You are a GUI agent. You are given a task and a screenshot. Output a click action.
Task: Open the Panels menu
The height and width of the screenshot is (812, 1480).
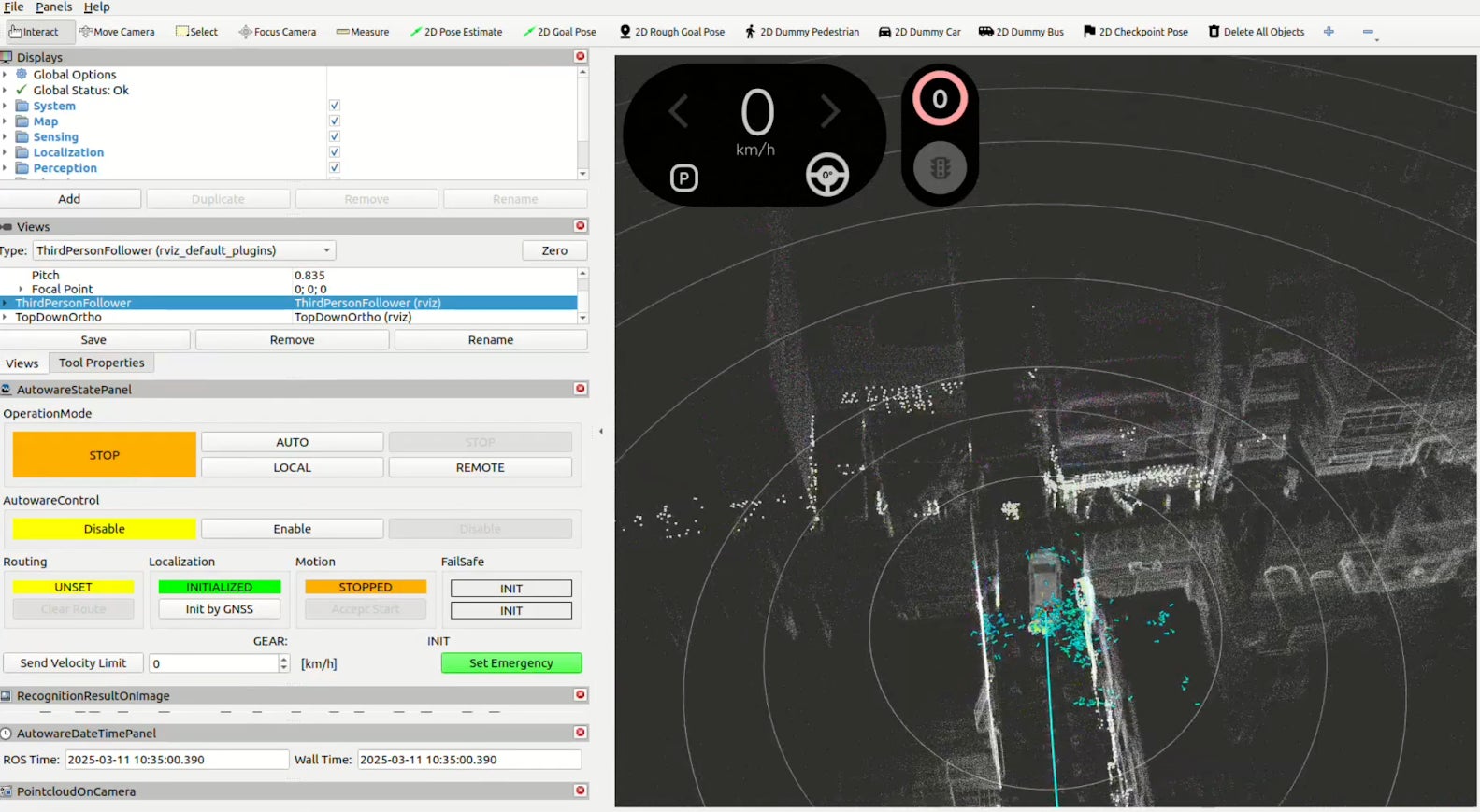point(53,7)
